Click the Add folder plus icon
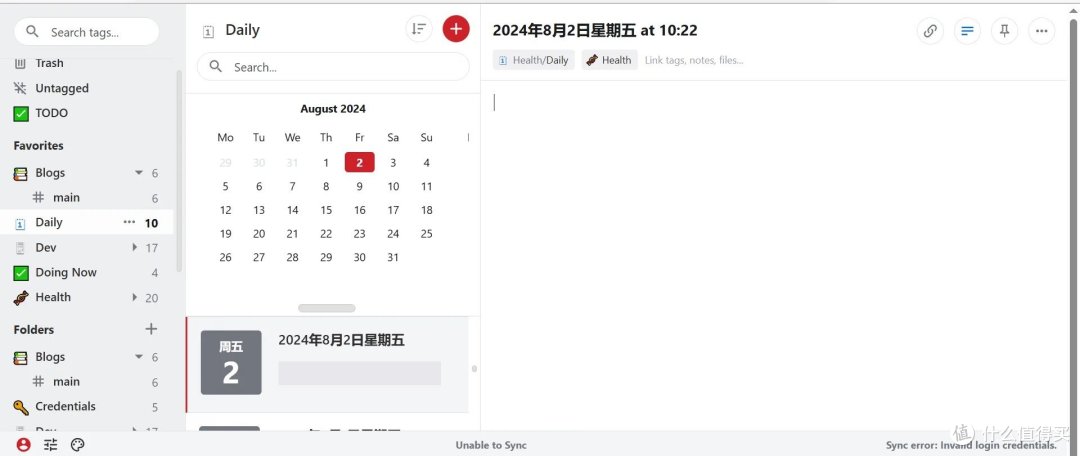 152,329
